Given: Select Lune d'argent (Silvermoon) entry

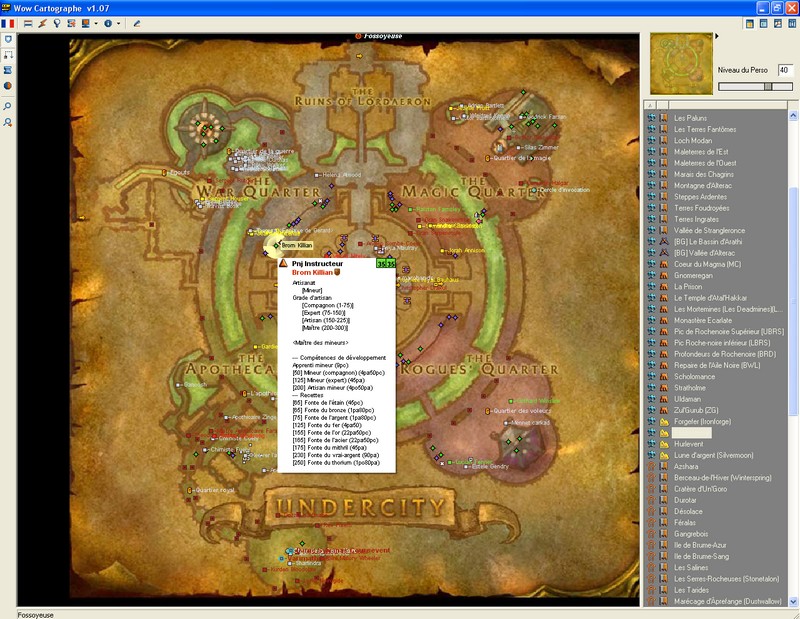Looking at the screenshot, I should click(713, 455).
